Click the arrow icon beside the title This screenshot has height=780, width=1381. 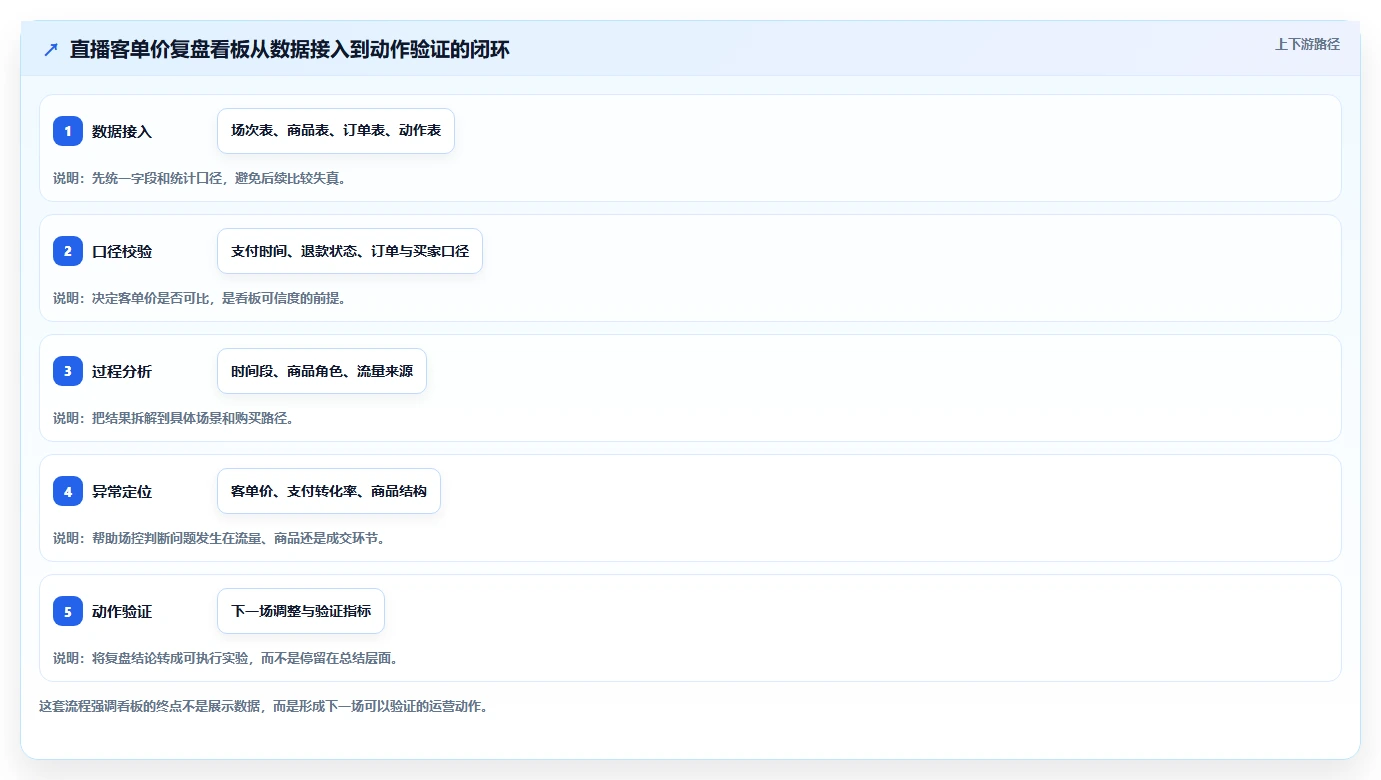point(51,50)
